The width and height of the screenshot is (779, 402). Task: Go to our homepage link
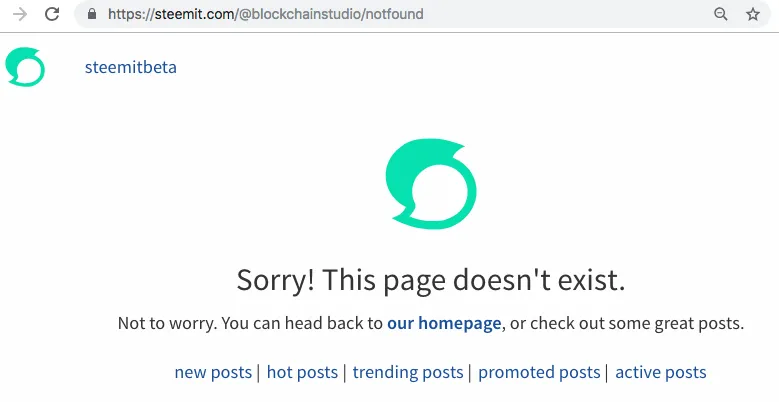444,323
